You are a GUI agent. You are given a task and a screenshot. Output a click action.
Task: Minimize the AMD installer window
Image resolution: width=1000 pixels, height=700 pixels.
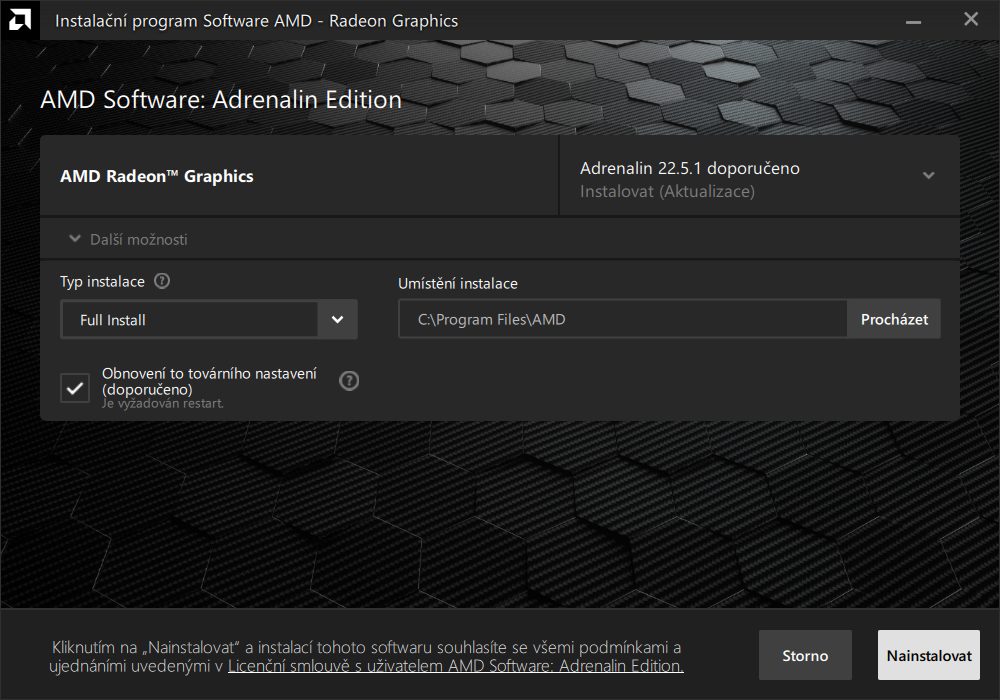tap(912, 20)
